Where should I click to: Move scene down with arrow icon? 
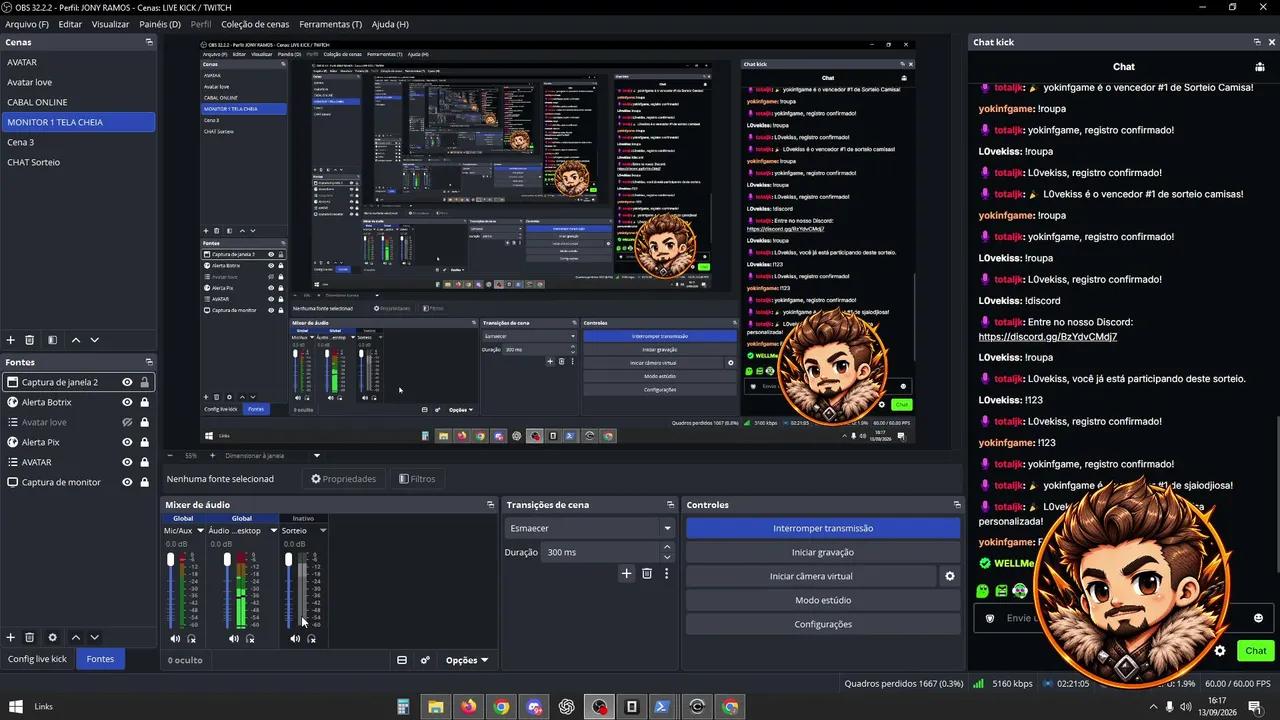point(95,340)
